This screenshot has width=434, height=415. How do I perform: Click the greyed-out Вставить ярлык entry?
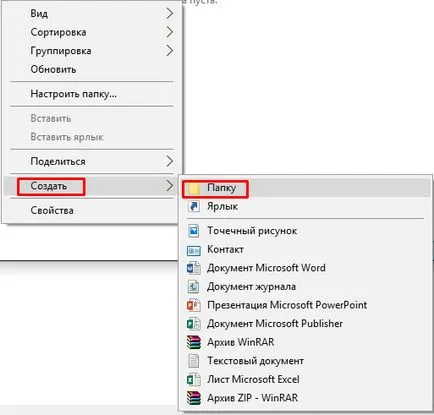point(92,137)
